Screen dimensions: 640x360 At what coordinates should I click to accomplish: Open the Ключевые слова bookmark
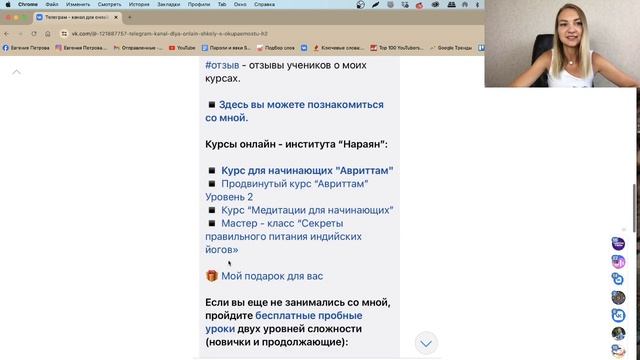point(338,48)
